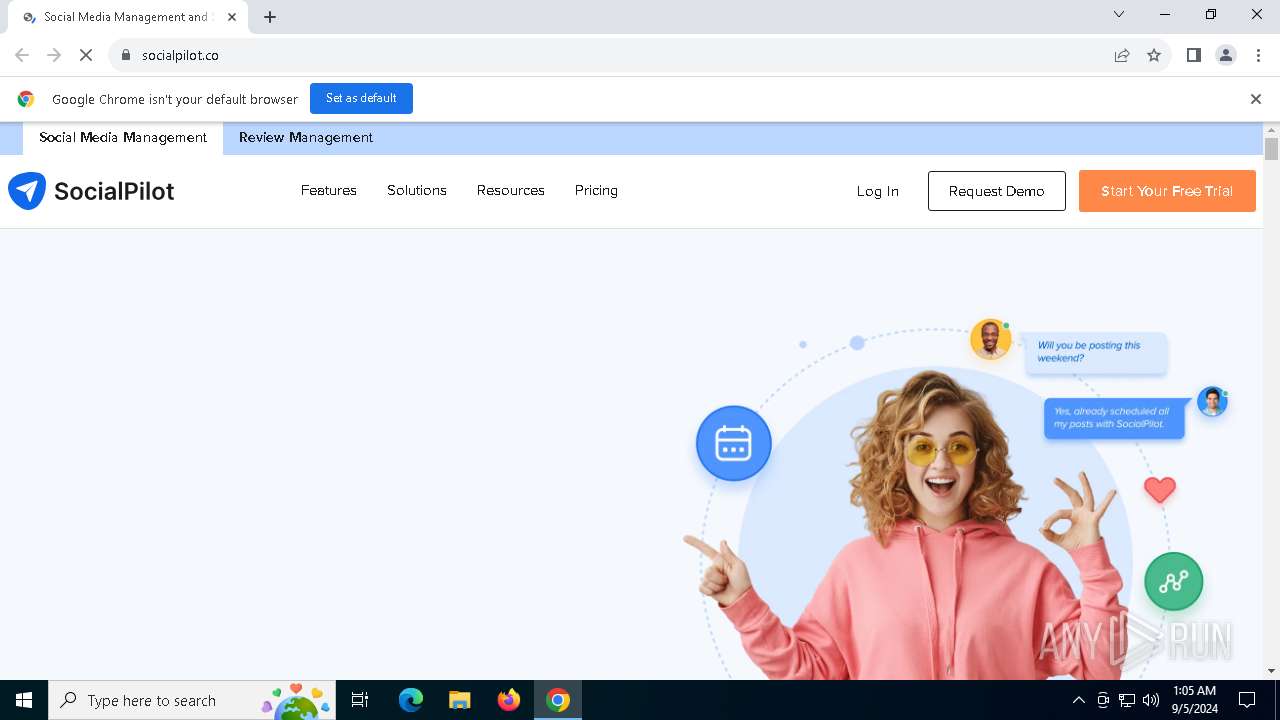The image size is (1280, 720).
Task: Click the Request Demo button
Action: (x=997, y=191)
